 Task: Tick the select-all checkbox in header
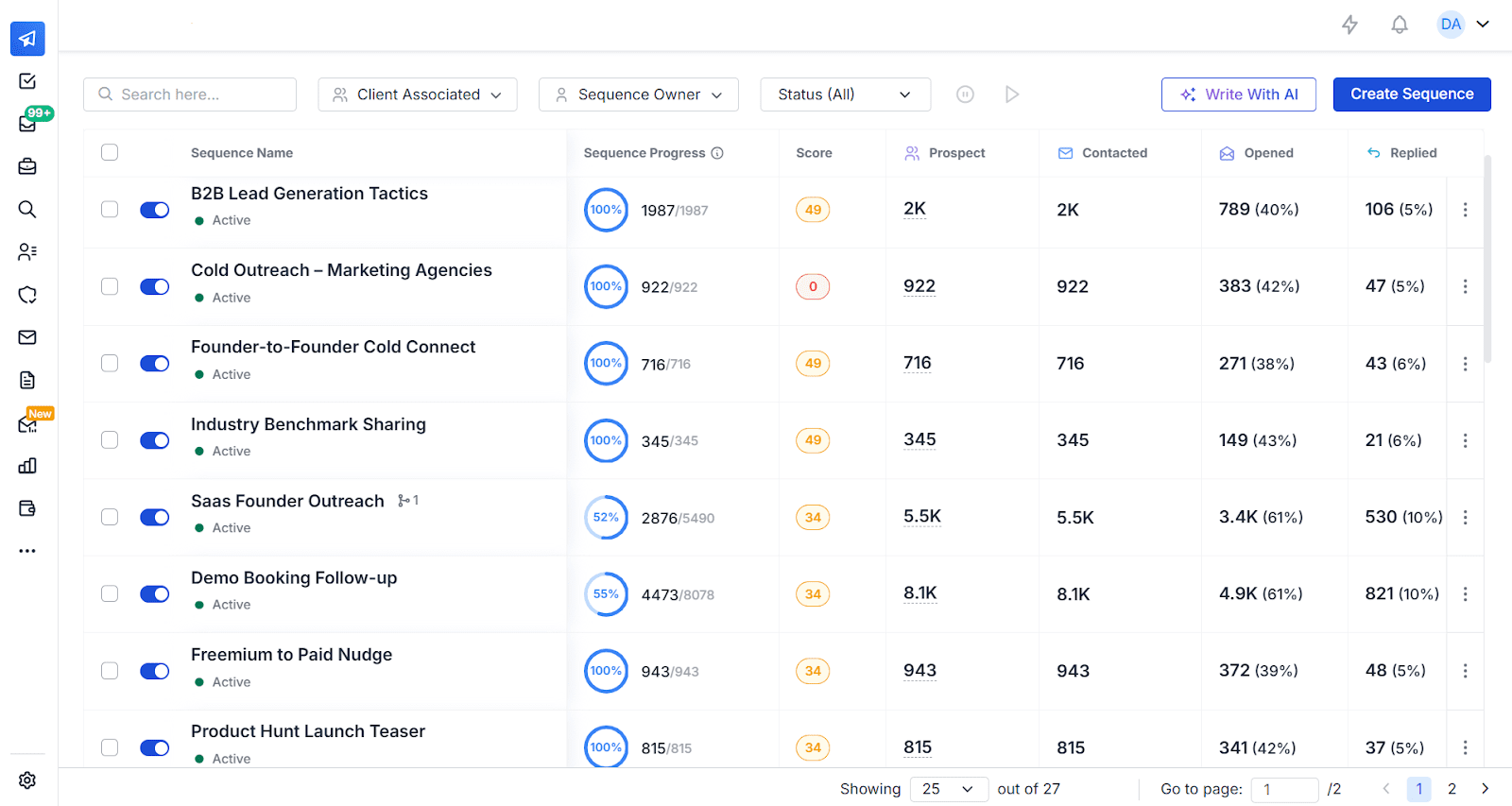(x=110, y=152)
